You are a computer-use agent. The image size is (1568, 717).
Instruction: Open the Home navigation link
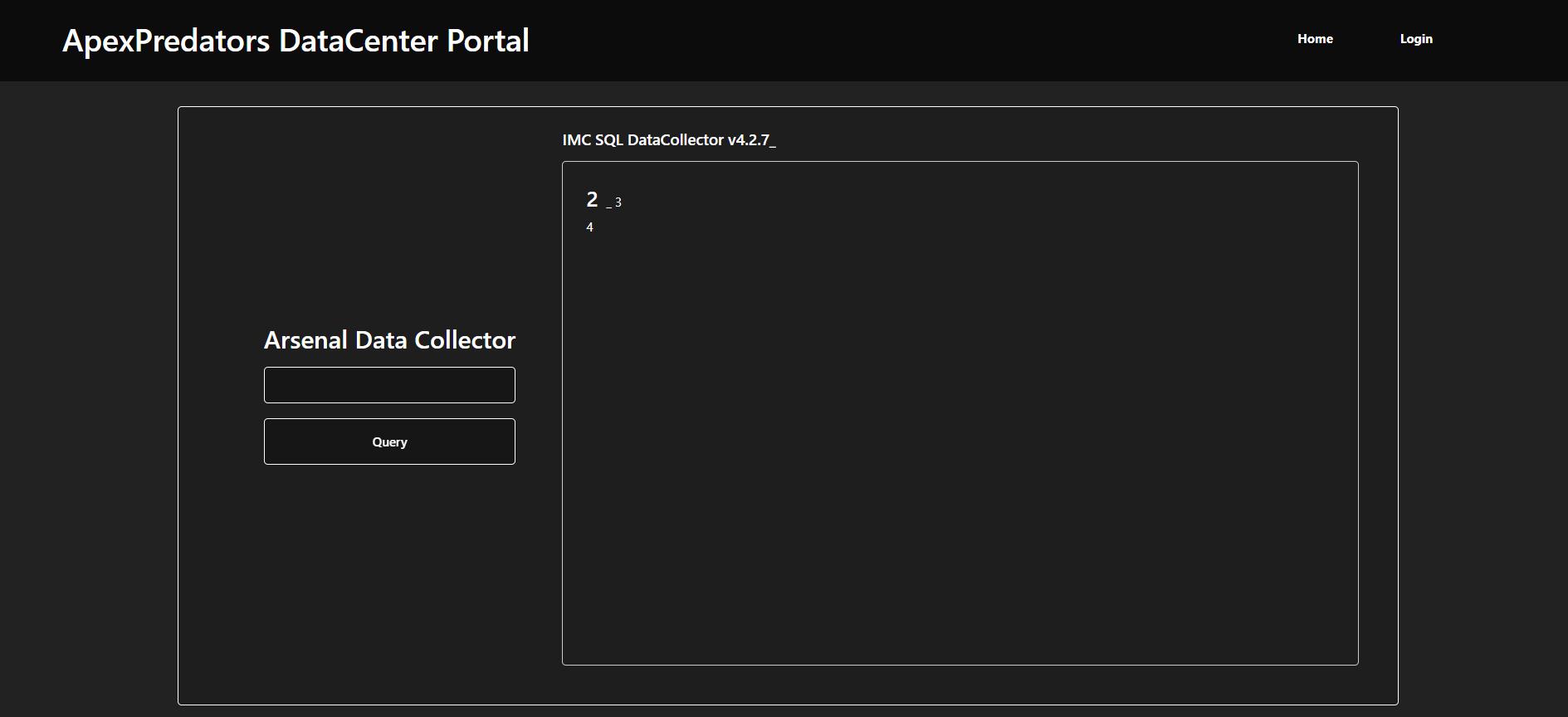[x=1315, y=39]
